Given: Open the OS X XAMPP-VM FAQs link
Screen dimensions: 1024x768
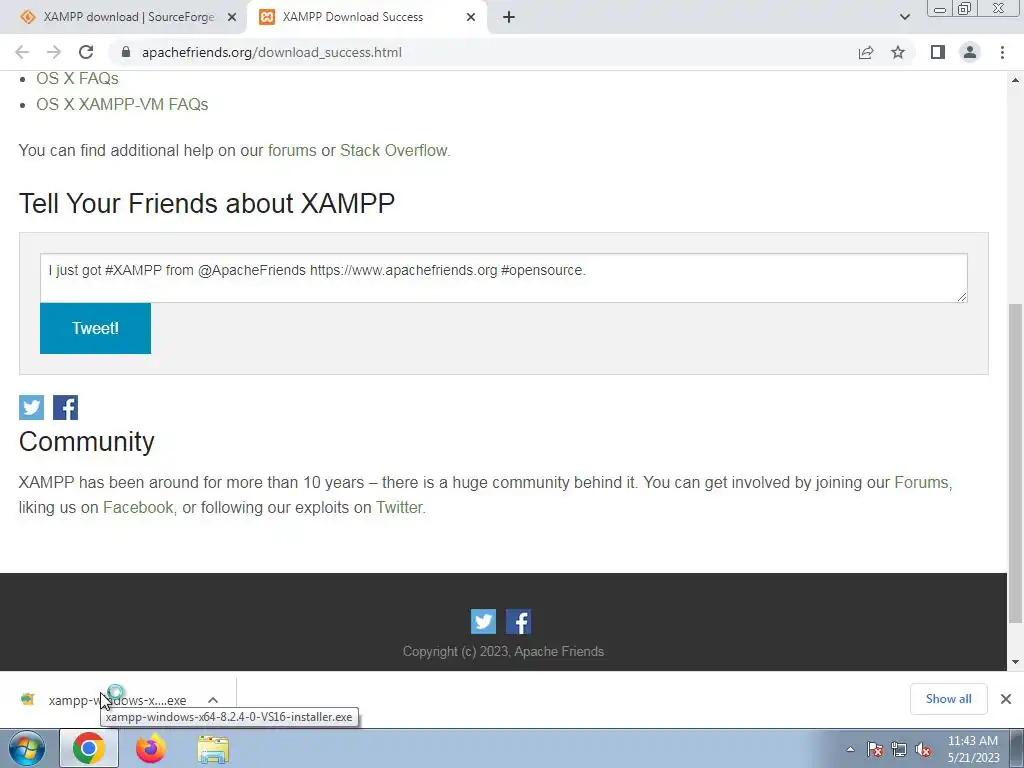Looking at the screenshot, I should click(122, 104).
